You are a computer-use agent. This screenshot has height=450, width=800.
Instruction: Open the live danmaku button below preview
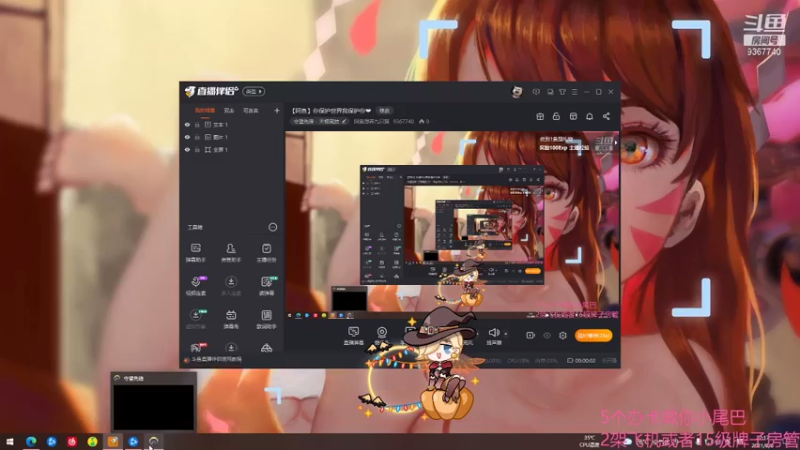[353, 336]
